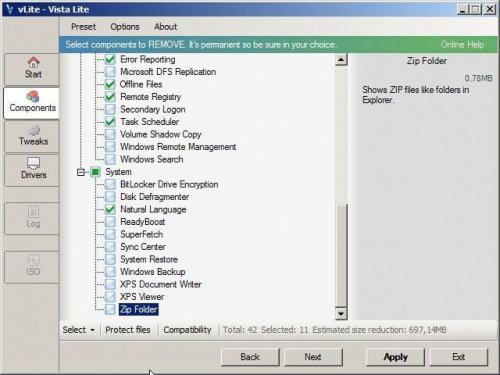Select the System tree label
The image size is (500, 375).
(118, 172)
